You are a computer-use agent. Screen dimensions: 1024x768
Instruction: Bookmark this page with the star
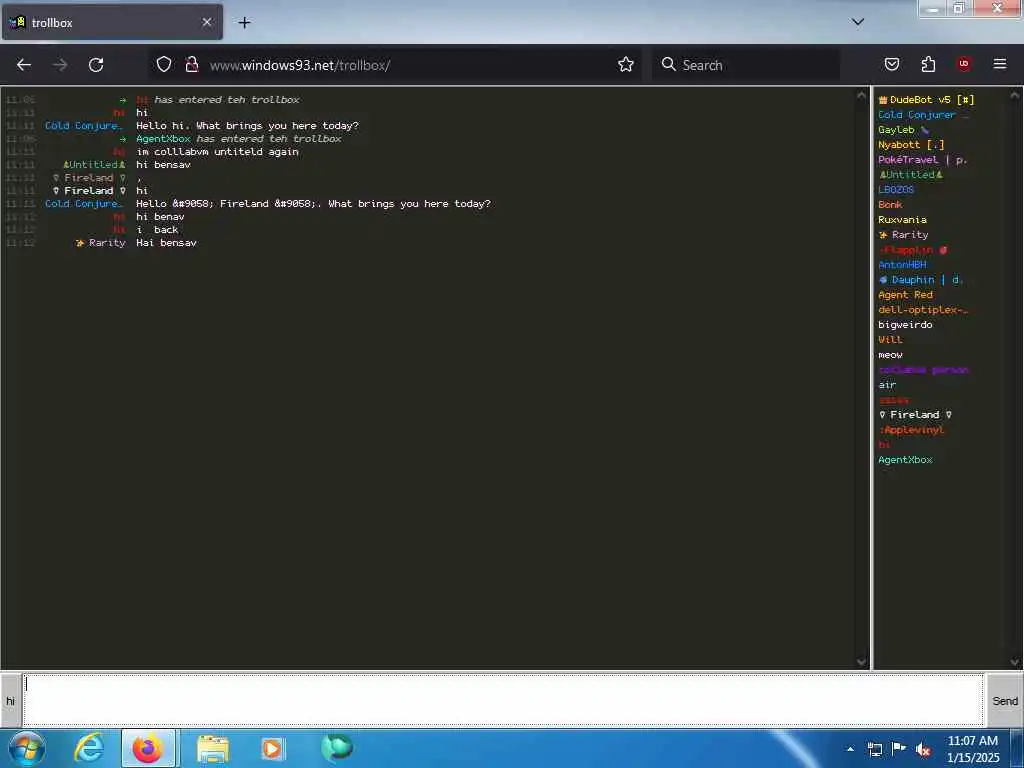pos(626,64)
